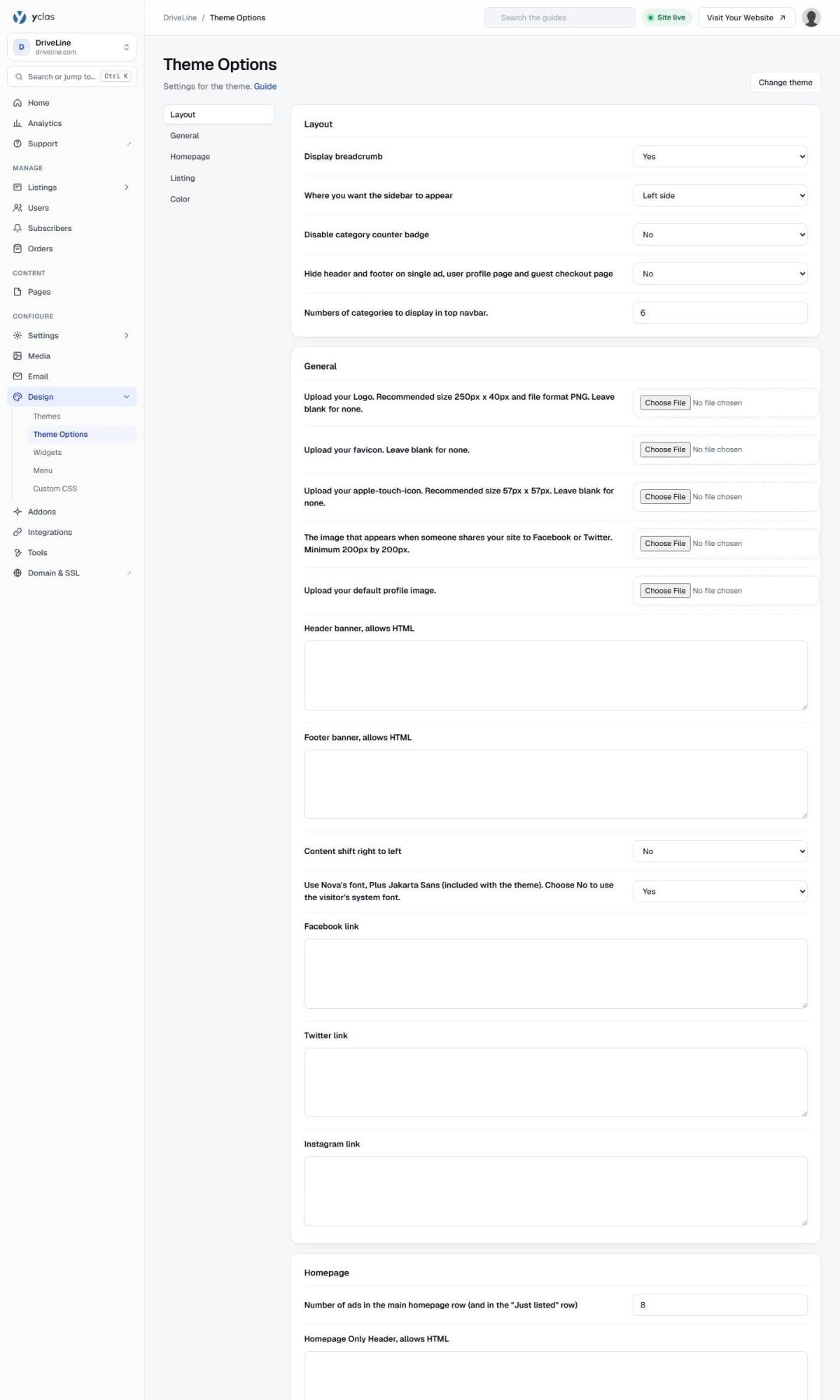
Task: Open the theme Guide link
Action: pos(265,86)
